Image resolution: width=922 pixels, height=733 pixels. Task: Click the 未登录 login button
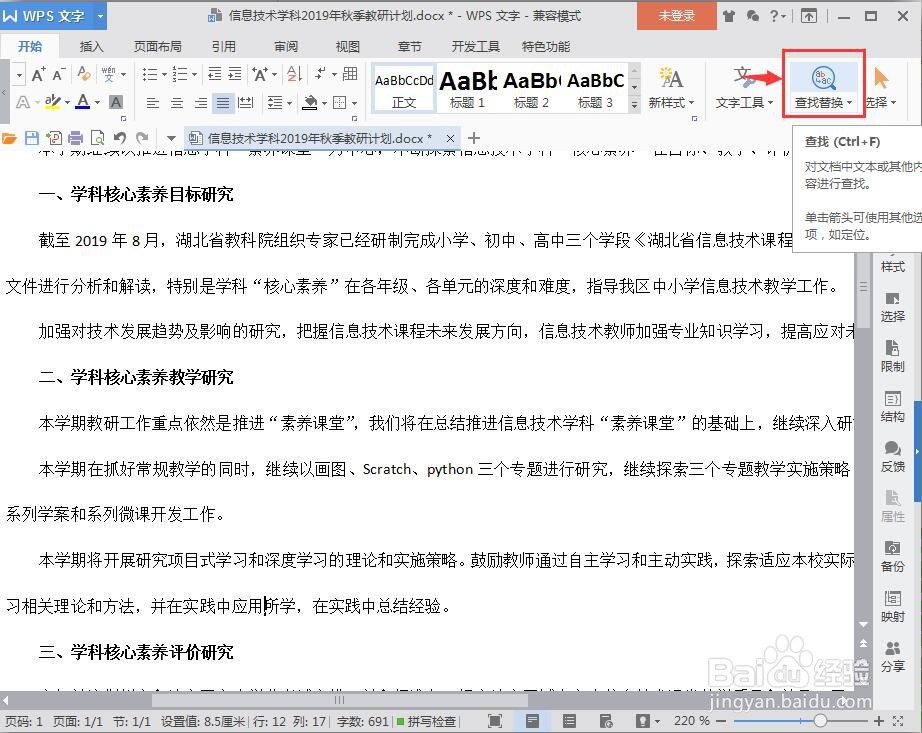pos(676,16)
